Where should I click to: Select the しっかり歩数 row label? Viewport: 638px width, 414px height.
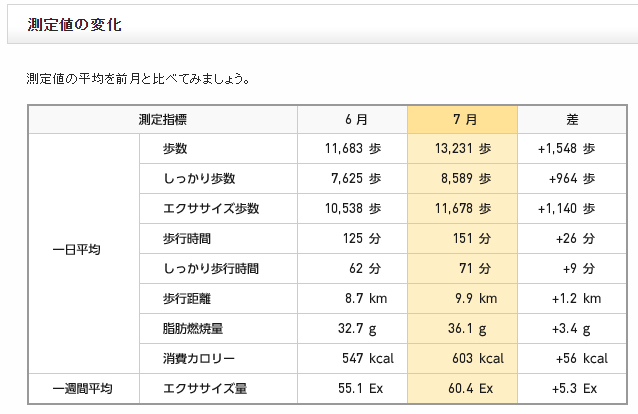pos(199,179)
